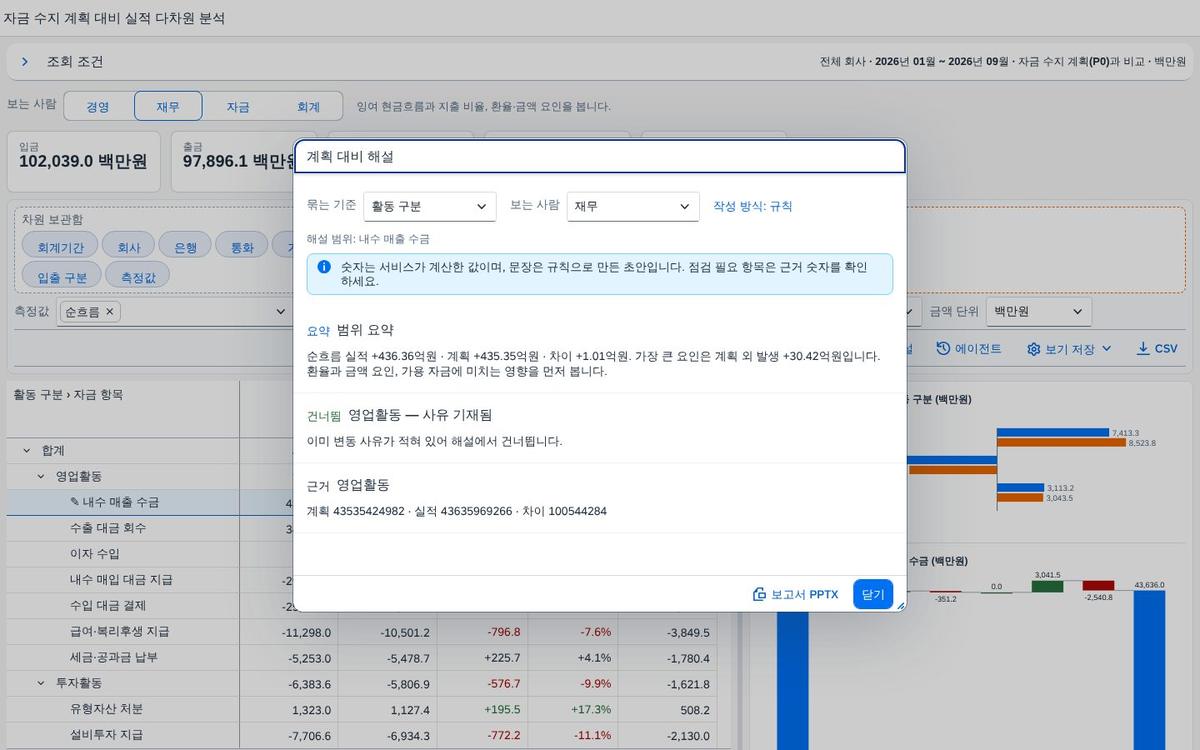Click the 입출 구분 dimension chip
This screenshot has height=750, width=1200.
click(62, 276)
